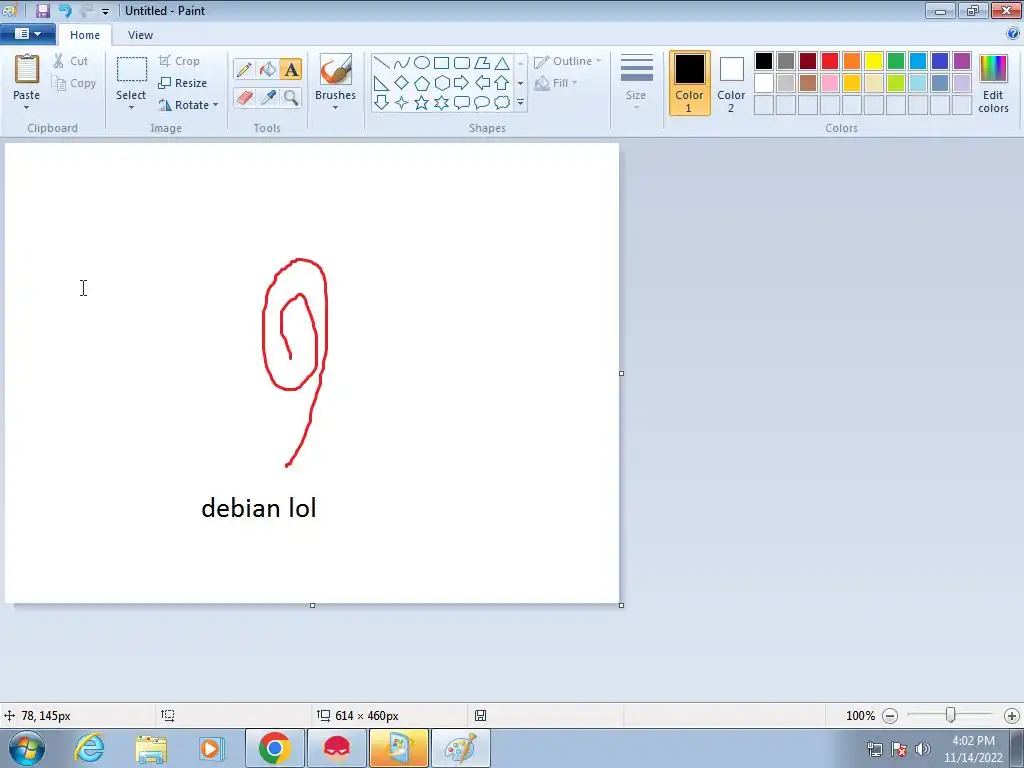Open Internet Explorer from the taskbar
Image resolution: width=1024 pixels, height=768 pixels.
coord(89,748)
